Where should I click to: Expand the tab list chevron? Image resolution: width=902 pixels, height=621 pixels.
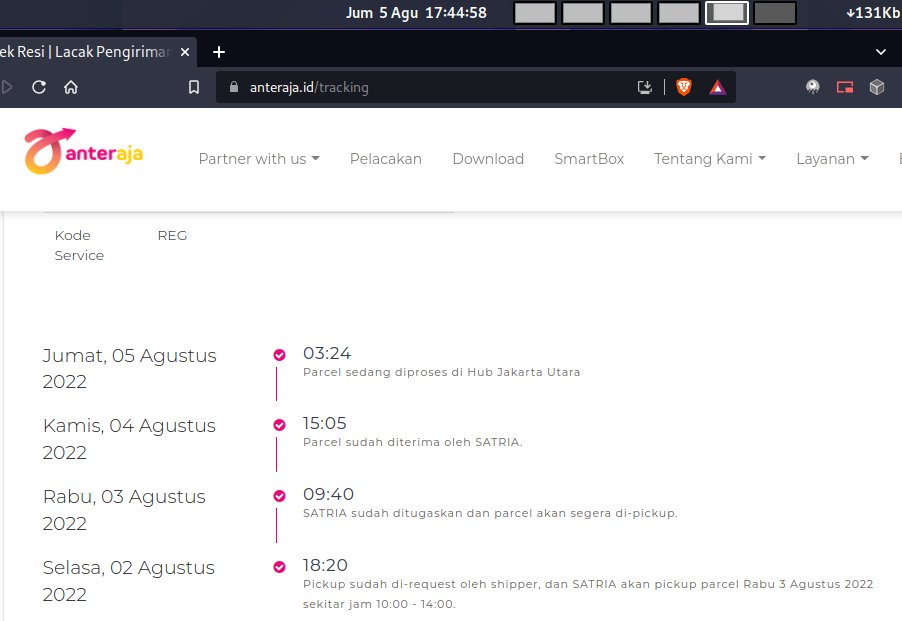click(881, 52)
